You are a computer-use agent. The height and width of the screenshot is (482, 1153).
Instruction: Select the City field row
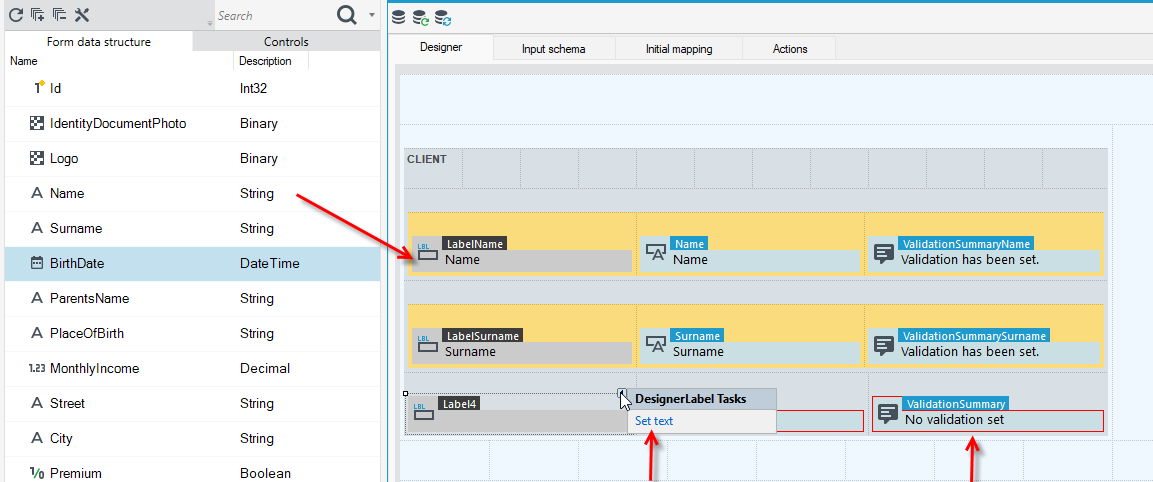coord(193,438)
